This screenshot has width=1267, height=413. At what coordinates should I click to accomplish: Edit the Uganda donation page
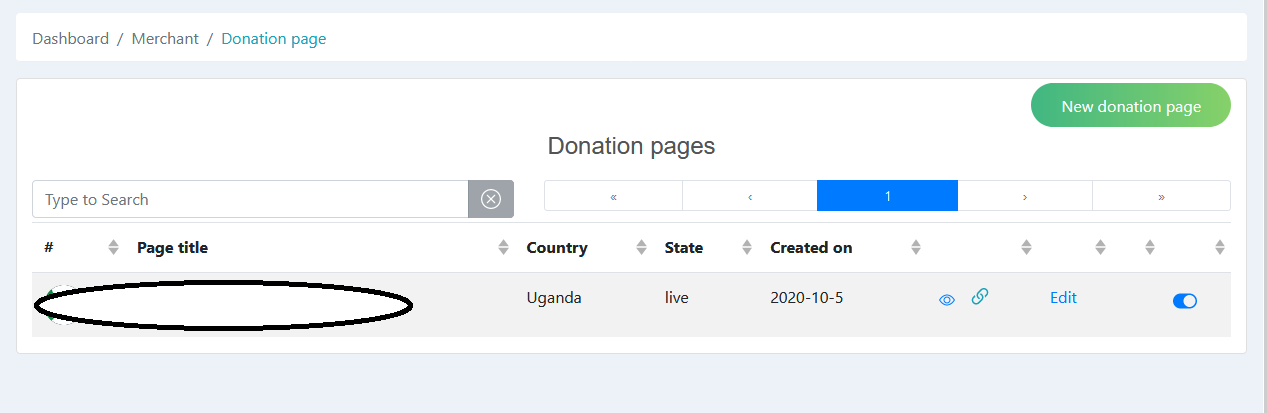tap(1063, 298)
